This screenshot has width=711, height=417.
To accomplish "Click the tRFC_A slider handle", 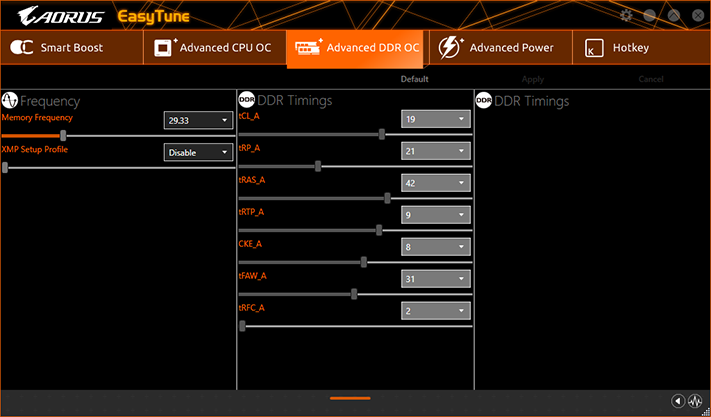I will [x=242, y=326].
